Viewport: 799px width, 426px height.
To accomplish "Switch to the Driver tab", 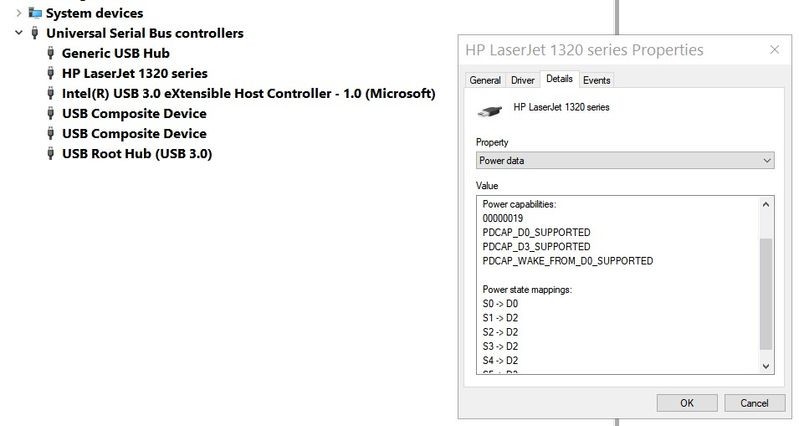I will coord(522,80).
